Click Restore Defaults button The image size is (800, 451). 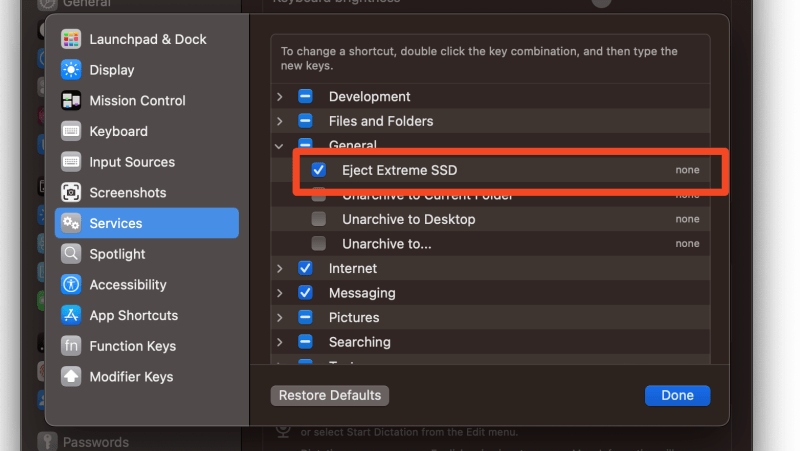330,395
